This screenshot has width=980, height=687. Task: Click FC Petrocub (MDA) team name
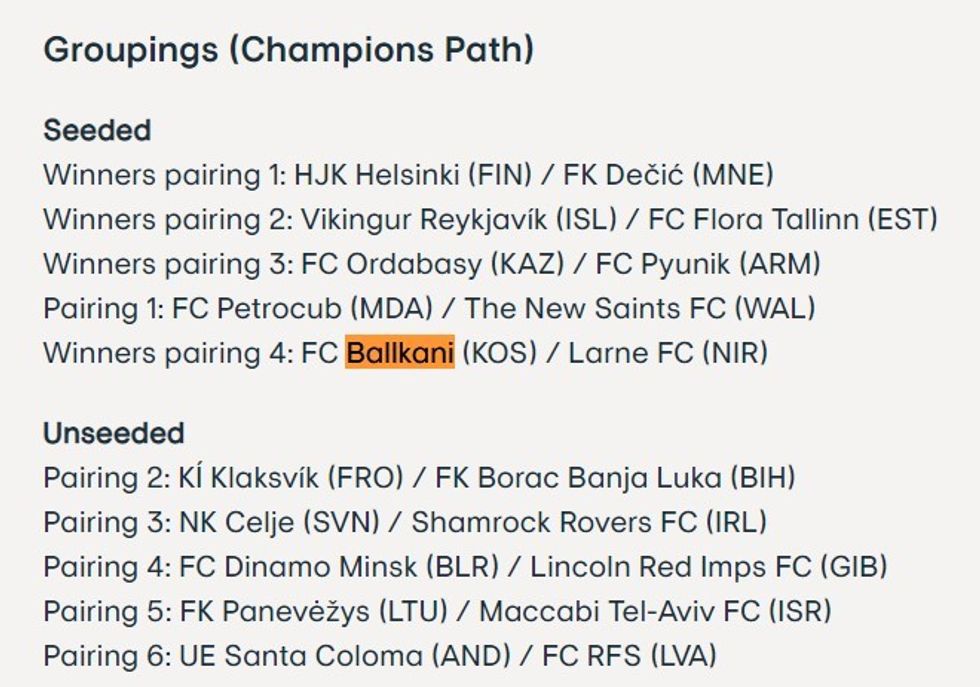(302, 308)
